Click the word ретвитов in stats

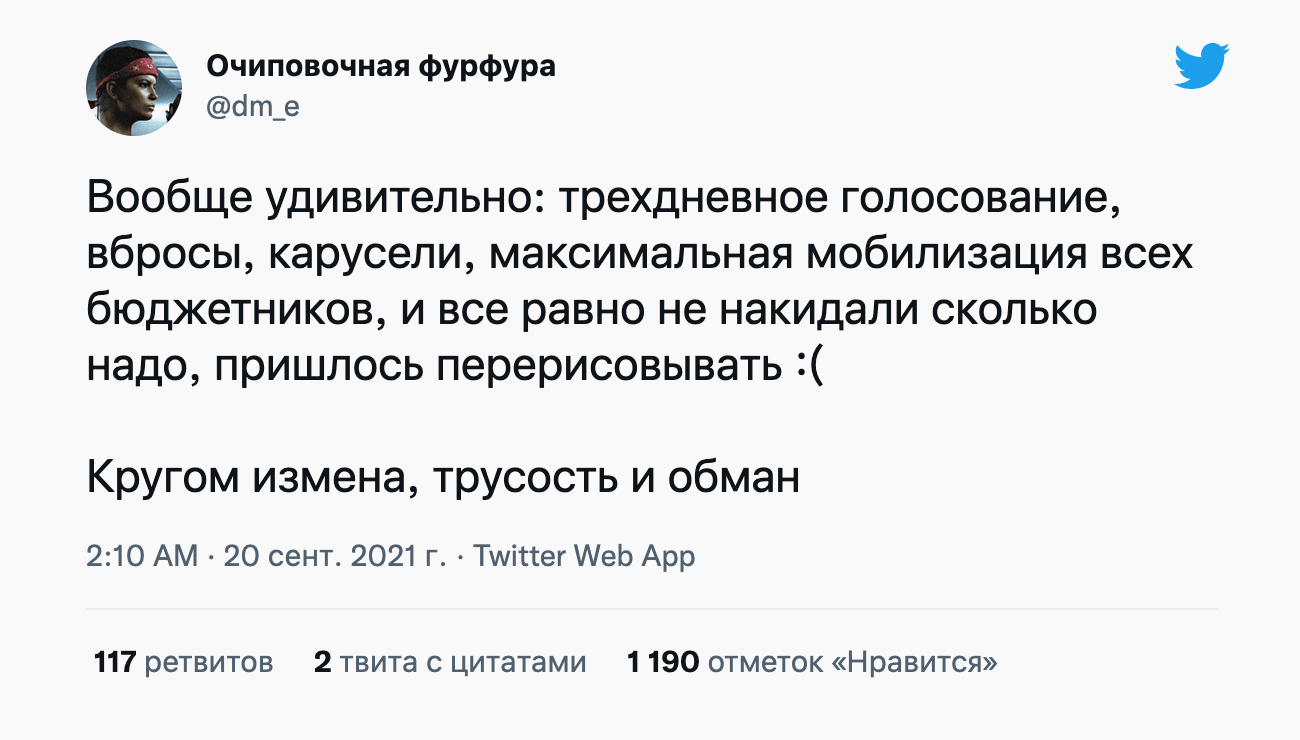(209, 662)
